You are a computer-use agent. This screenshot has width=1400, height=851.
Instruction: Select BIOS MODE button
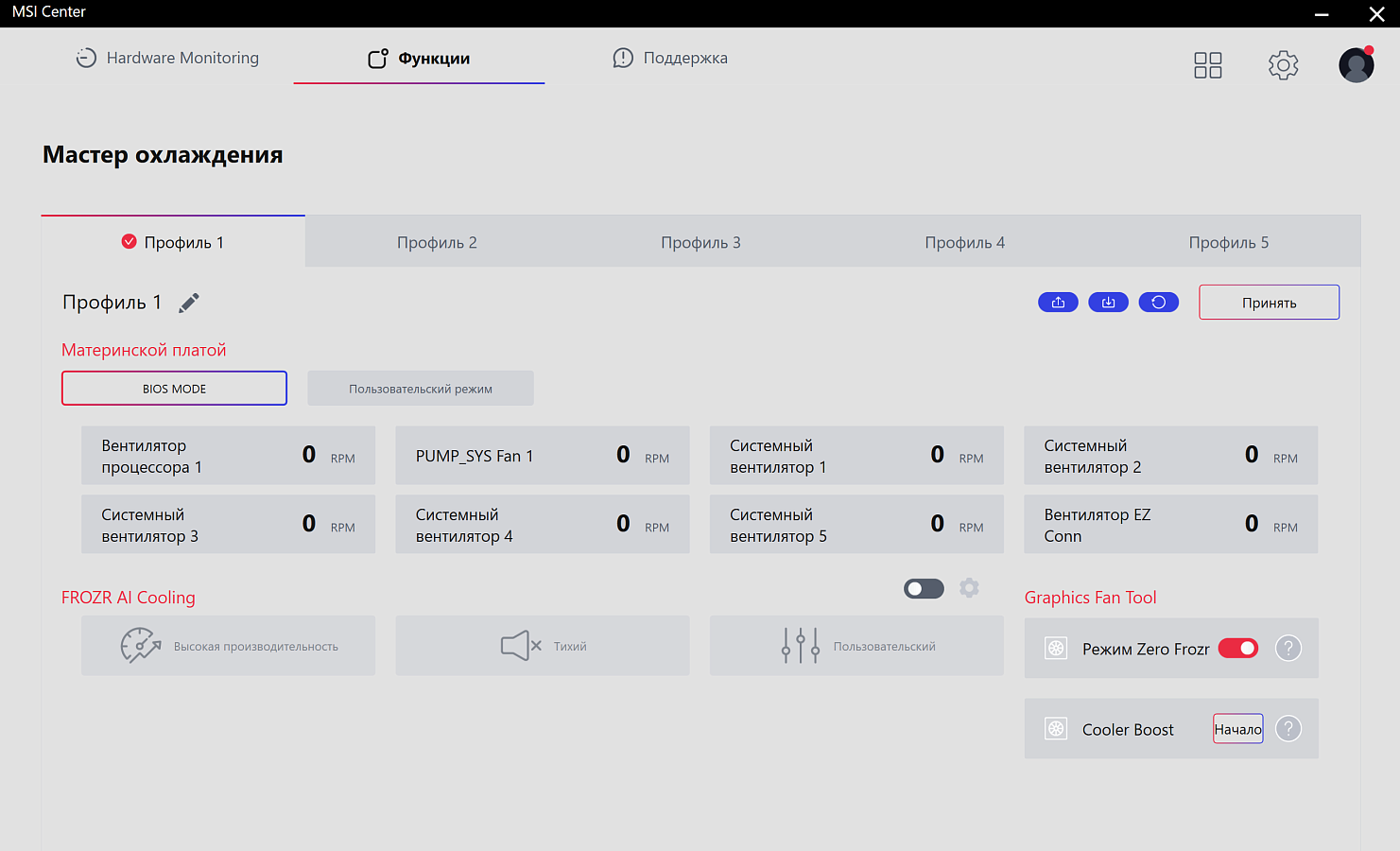[x=174, y=389]
